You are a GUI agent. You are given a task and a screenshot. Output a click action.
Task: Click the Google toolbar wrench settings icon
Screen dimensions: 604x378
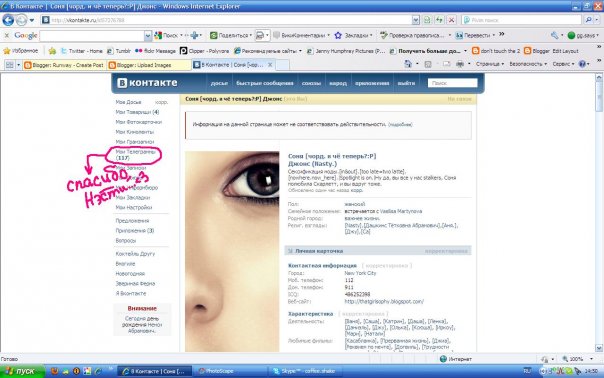[x=554, y=35]
